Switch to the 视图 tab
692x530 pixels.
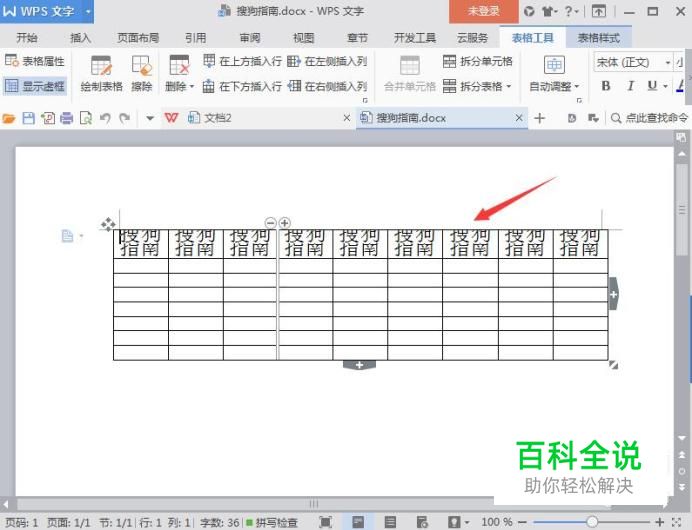click(304, 38)
